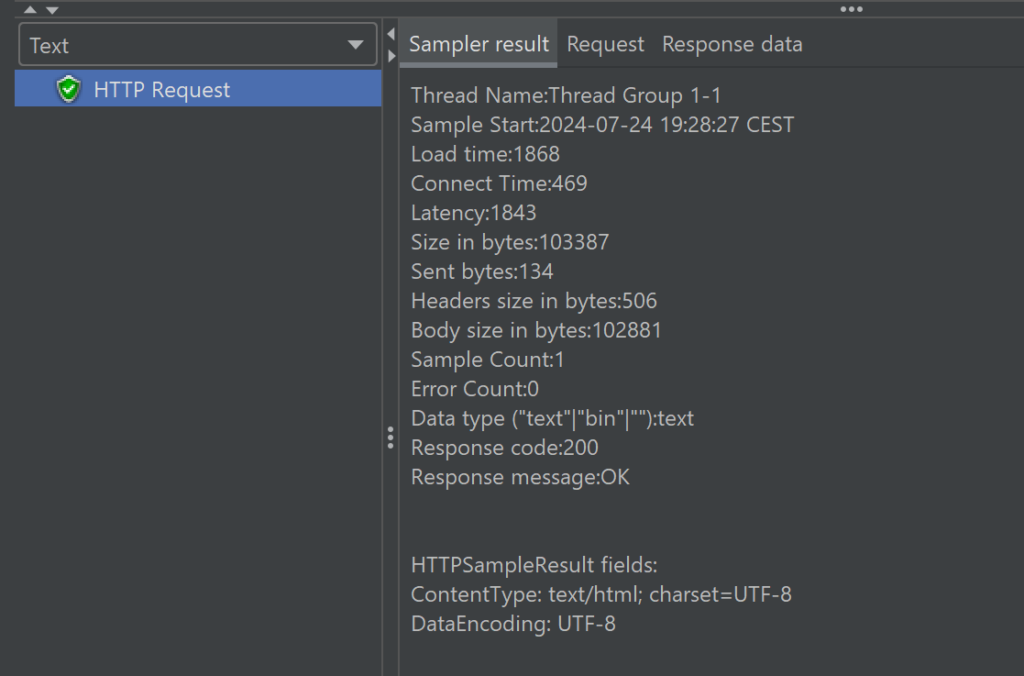The height and width of the screenshot is (676, 1024).
Task: Click the up arrow at top-left
Action: click(x=30, y=9)
